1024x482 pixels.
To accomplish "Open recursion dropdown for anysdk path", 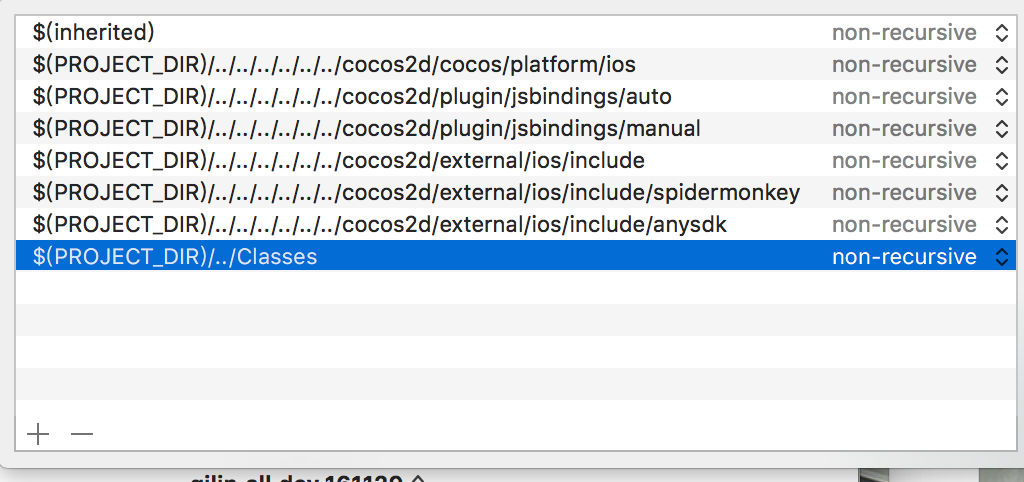I will click(1001, 225).
